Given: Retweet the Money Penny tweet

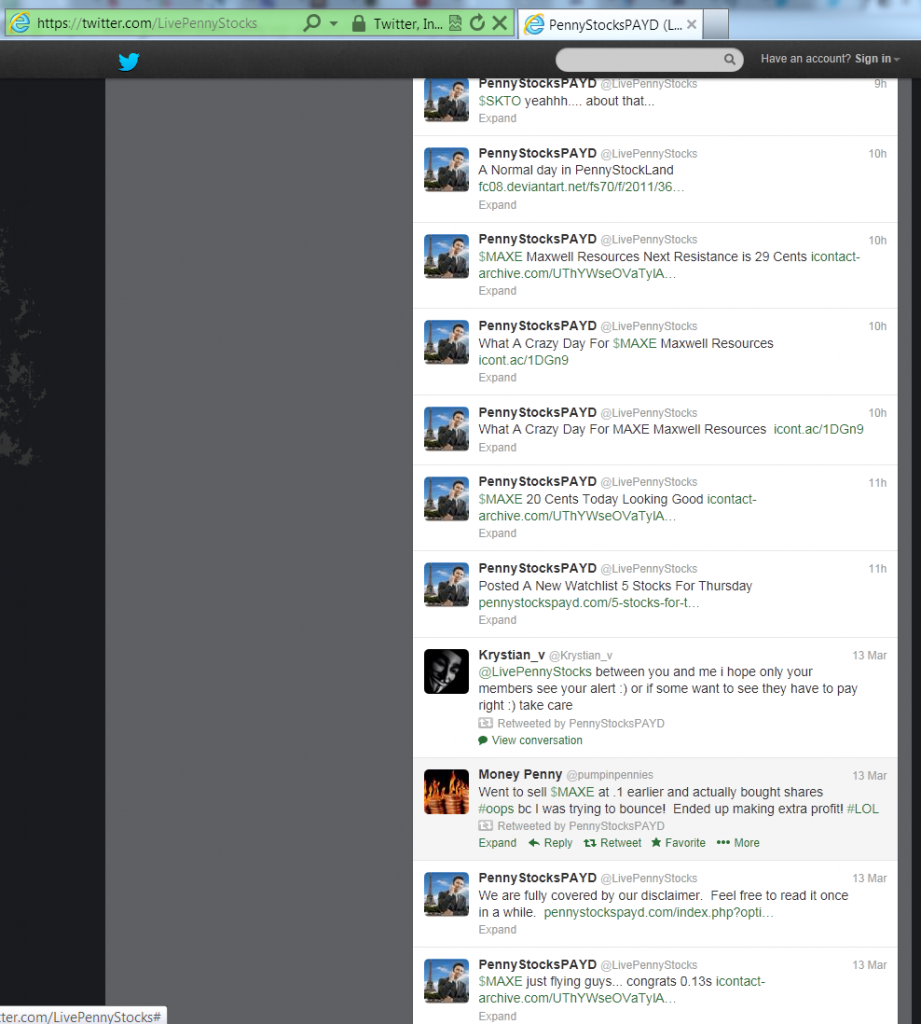Looking at the screenshot, I should [613, 843].
